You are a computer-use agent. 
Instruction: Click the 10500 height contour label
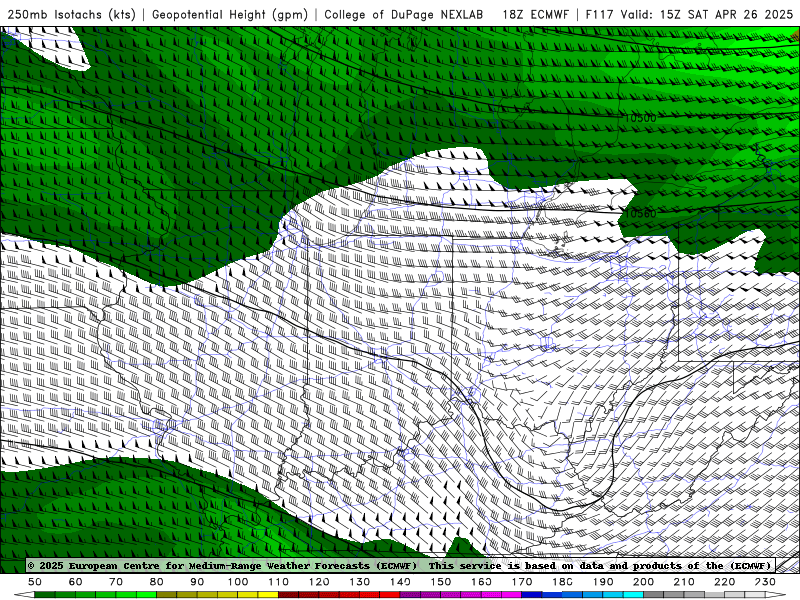[x=641, y=118]
